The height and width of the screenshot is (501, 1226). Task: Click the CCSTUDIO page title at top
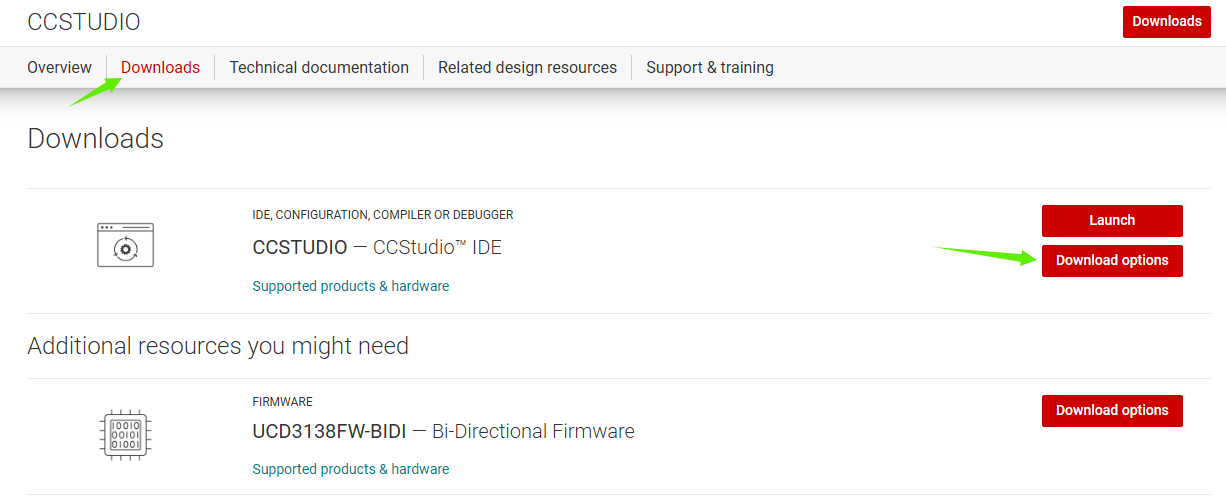[x=84, y=22]
